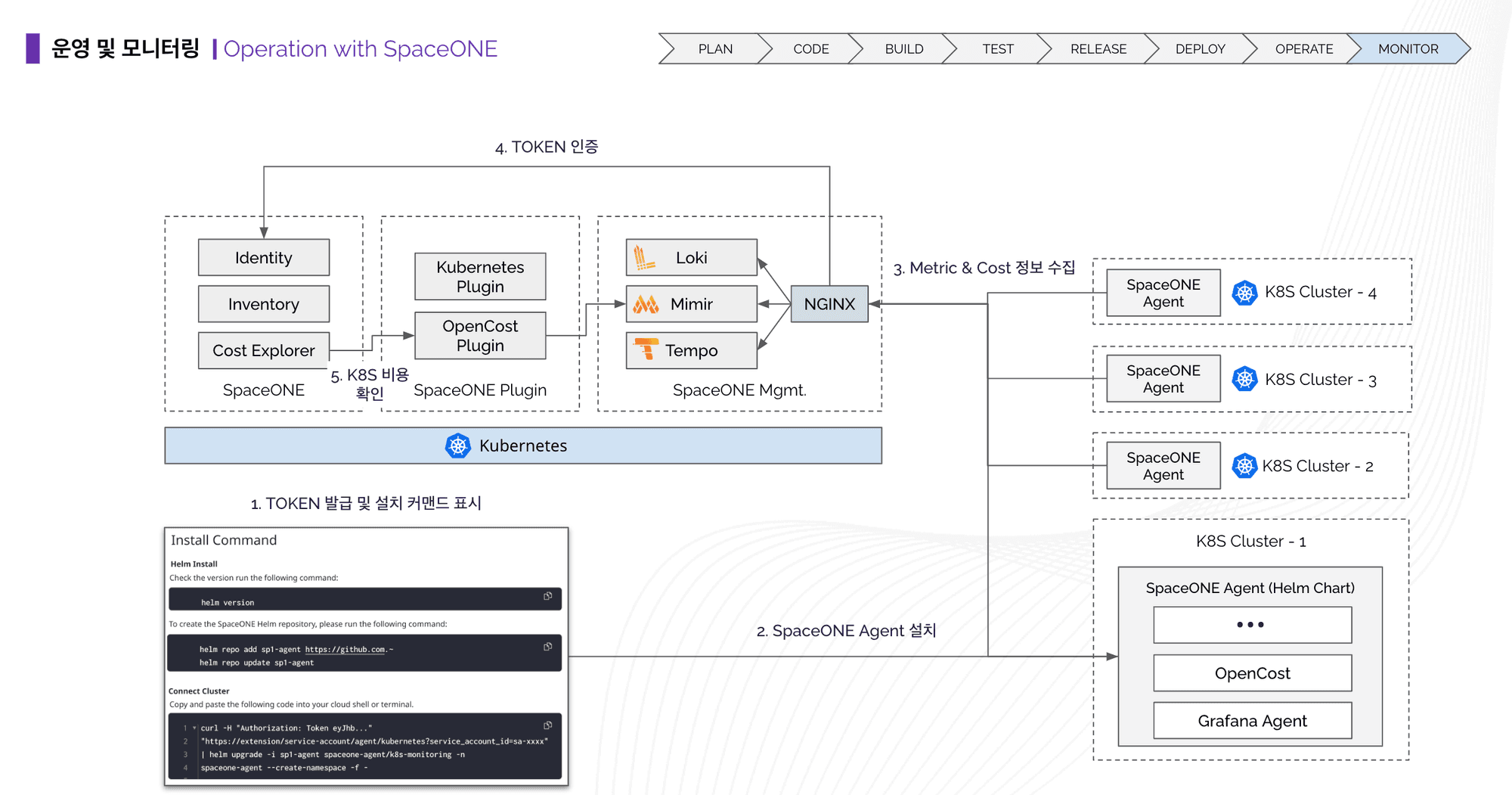Click the Loki logo icon
This screenshot has height=795, width=1512.
pyautogui.click(x=643, y=258)
